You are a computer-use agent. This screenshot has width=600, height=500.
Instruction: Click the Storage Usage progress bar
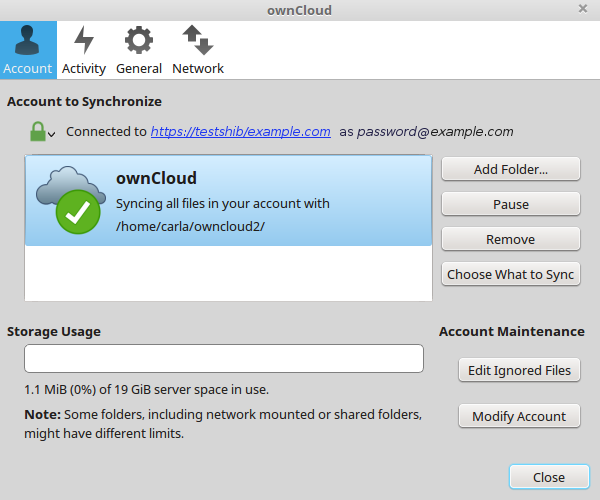pyautogui.click(x=224, y=358)
